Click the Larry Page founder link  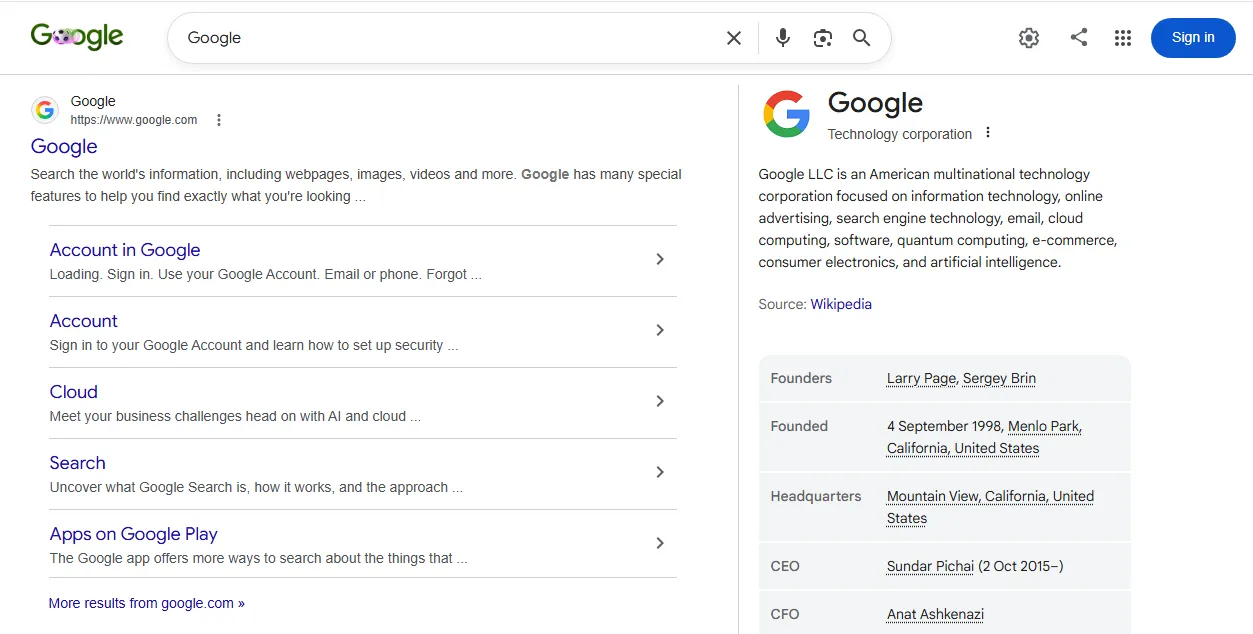click(x=921, y=378)
